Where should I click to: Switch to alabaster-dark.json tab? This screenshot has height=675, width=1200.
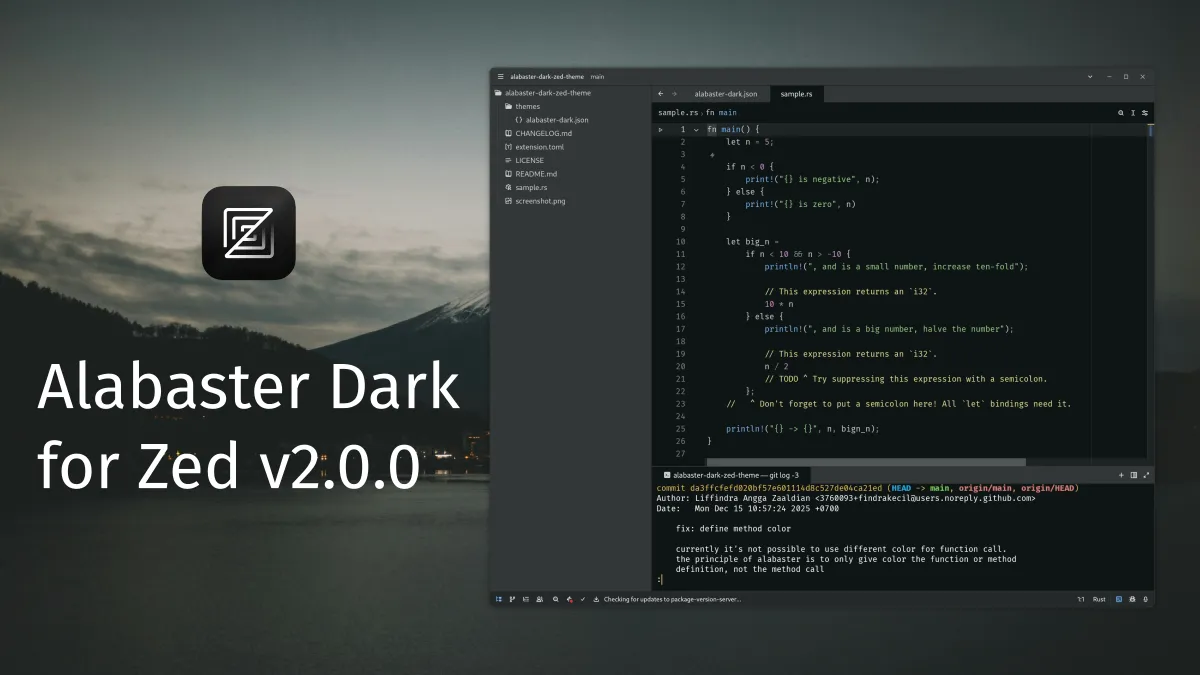726,94
